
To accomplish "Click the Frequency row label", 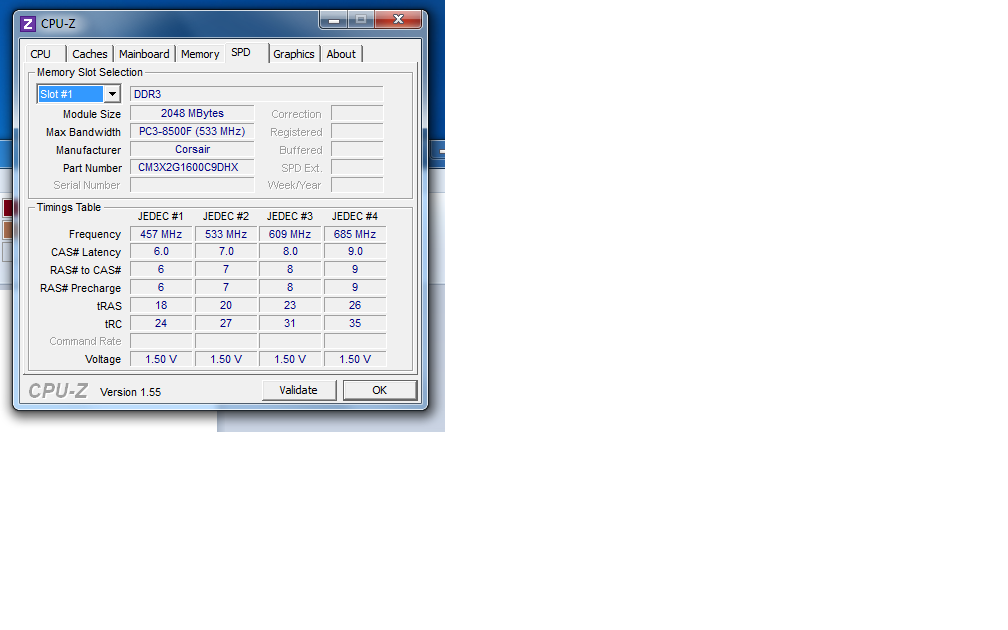I will click(x=95, y=234).
